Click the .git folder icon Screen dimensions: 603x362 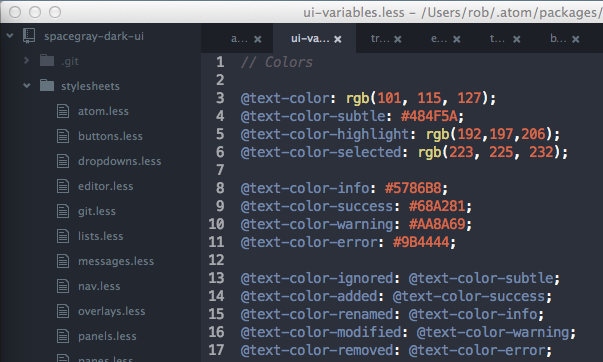tap(47, 60)
